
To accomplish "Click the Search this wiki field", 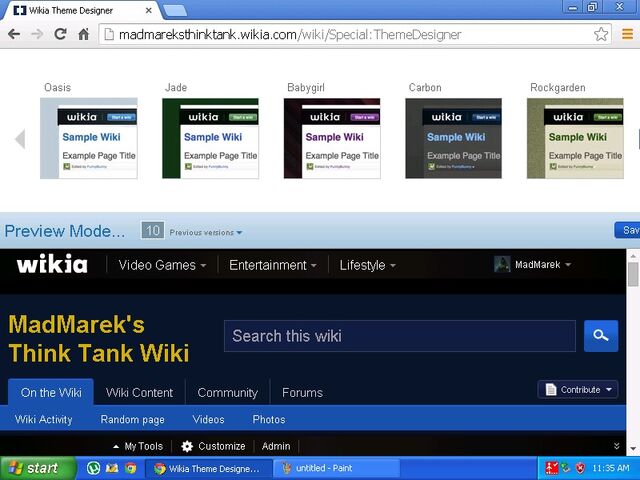I will [x=400, y=336].
